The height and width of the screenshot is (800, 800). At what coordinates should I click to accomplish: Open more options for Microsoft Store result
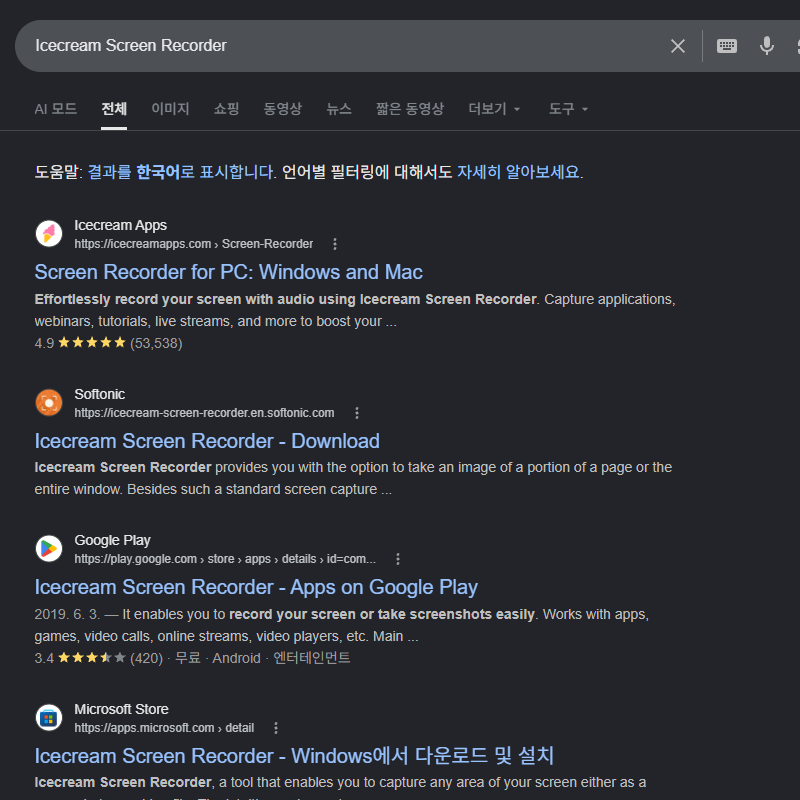point(276,728)
